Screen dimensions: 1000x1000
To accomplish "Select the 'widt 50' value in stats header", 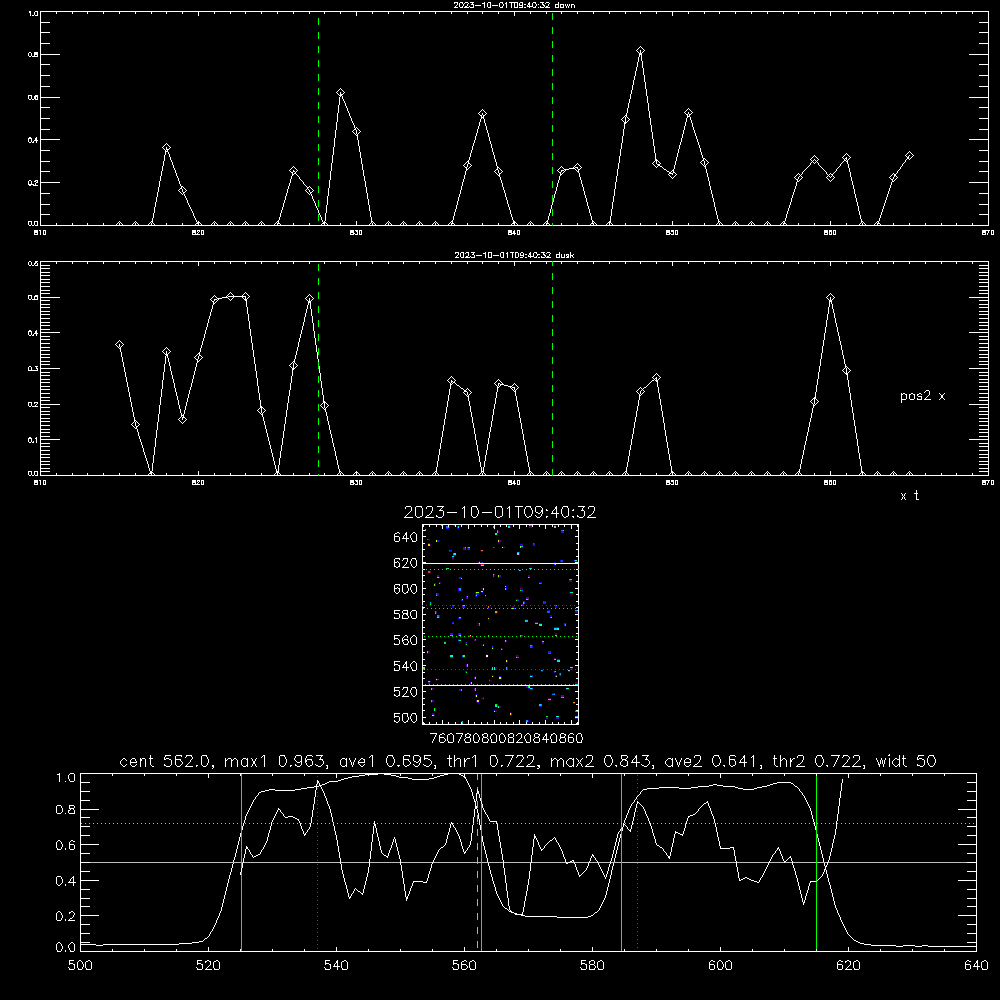I will [906, 761].
